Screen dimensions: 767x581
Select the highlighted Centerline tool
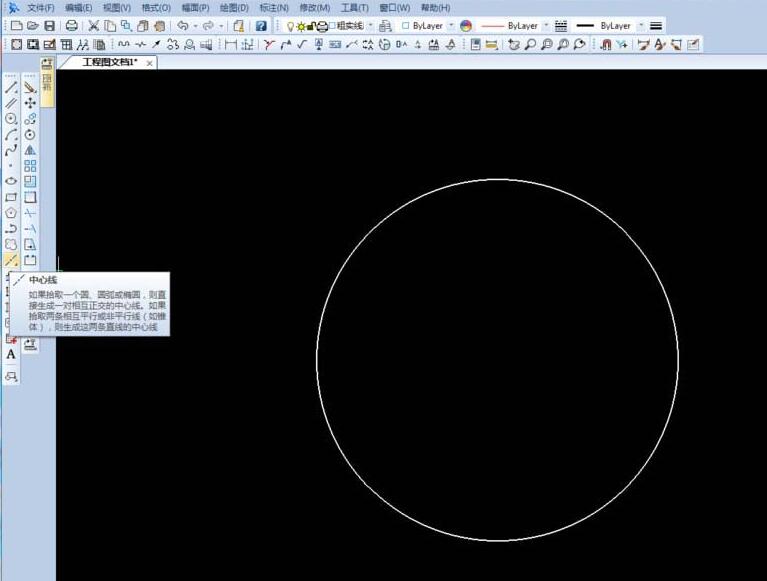tap(11, 260)
